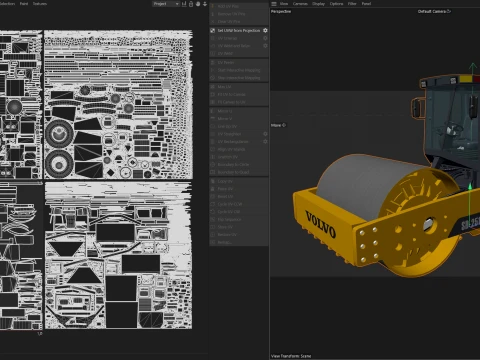Image resolution: width=480 pixels, height=360 pixels.
Task: Open the Textures menu in texture view
Action: pyautogui.click(x=40, y=4)
